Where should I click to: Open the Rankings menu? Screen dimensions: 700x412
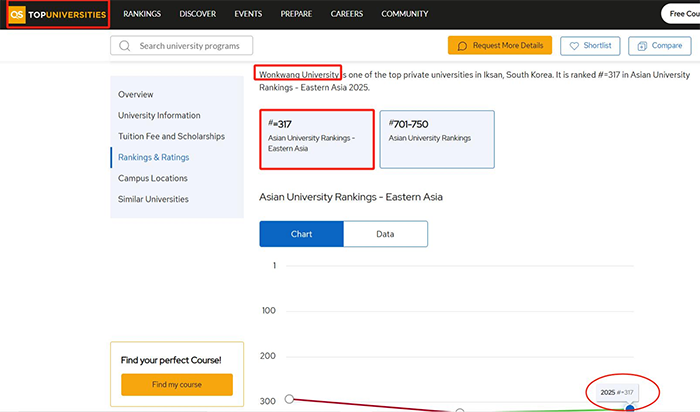point(142,14)
